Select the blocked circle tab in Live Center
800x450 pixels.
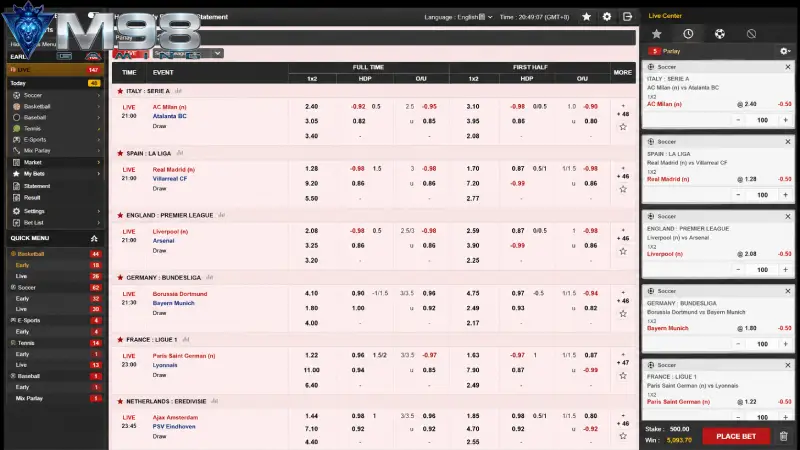(751, 34)
